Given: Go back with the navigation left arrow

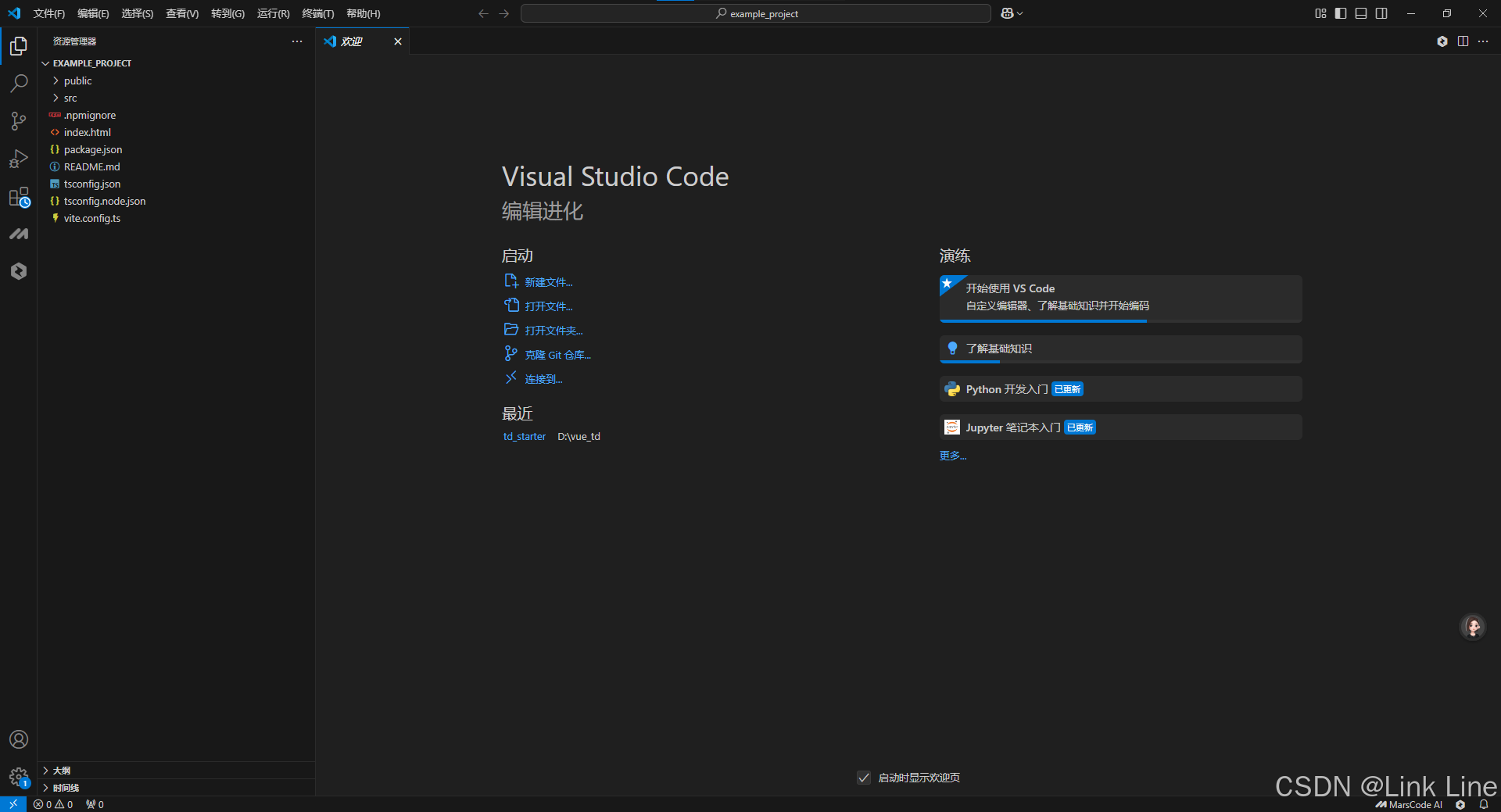Looking at the screenshot, I should pyautogui.click(x=483, y=13).
